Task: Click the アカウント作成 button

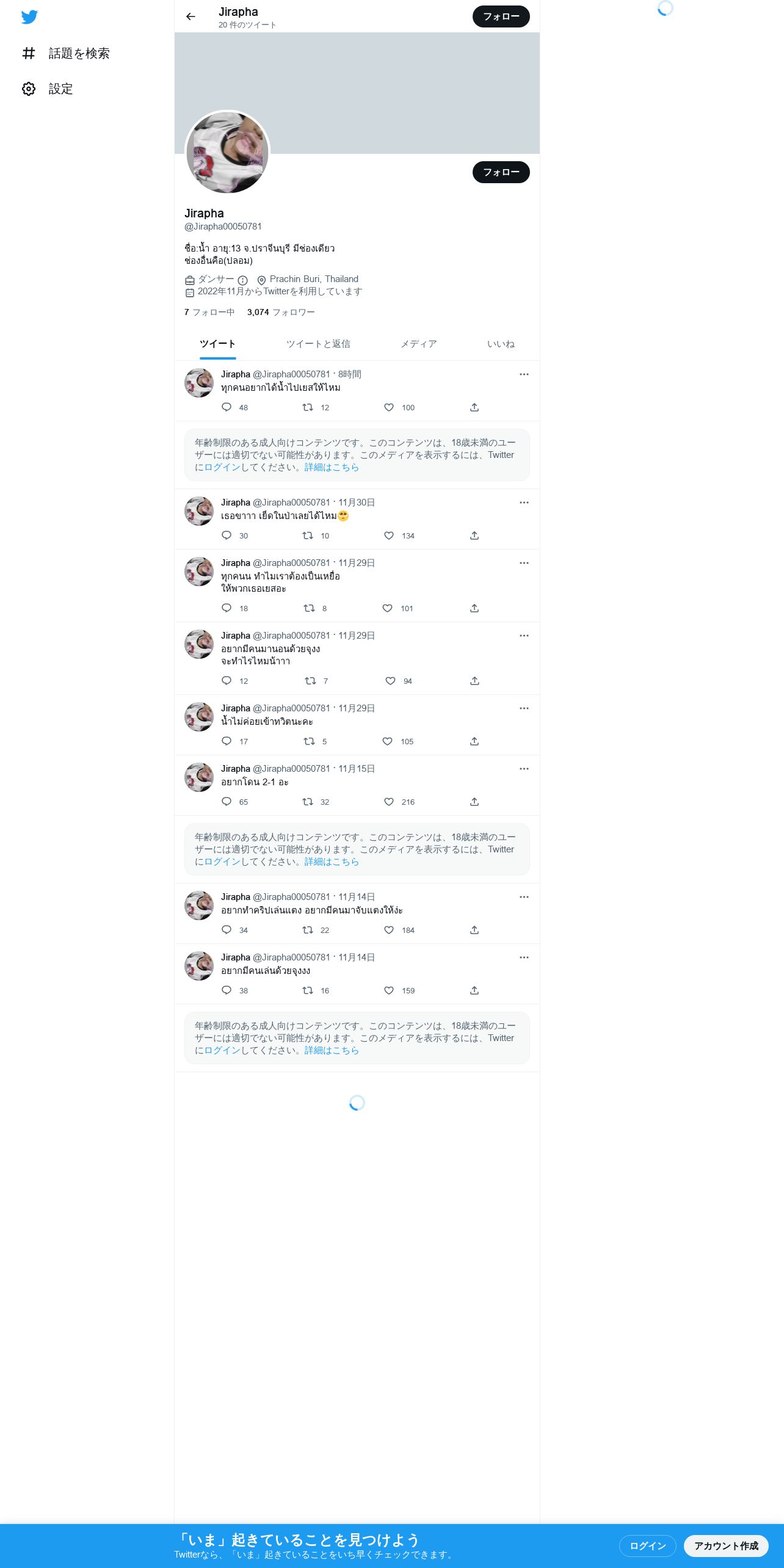Action: pos(726,1545)
